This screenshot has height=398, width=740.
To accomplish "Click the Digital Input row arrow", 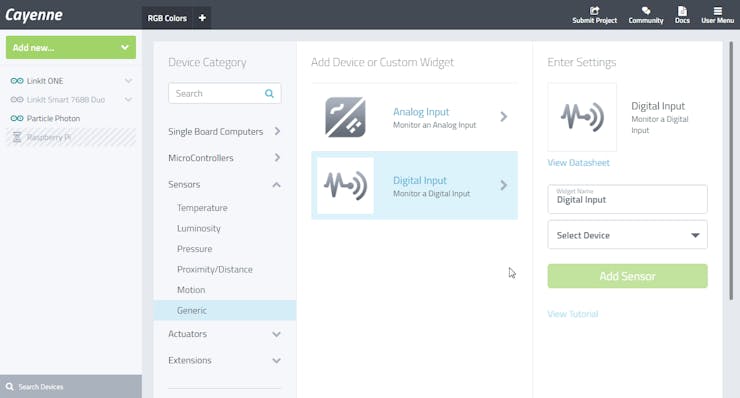I will click(x=504, y=185).
